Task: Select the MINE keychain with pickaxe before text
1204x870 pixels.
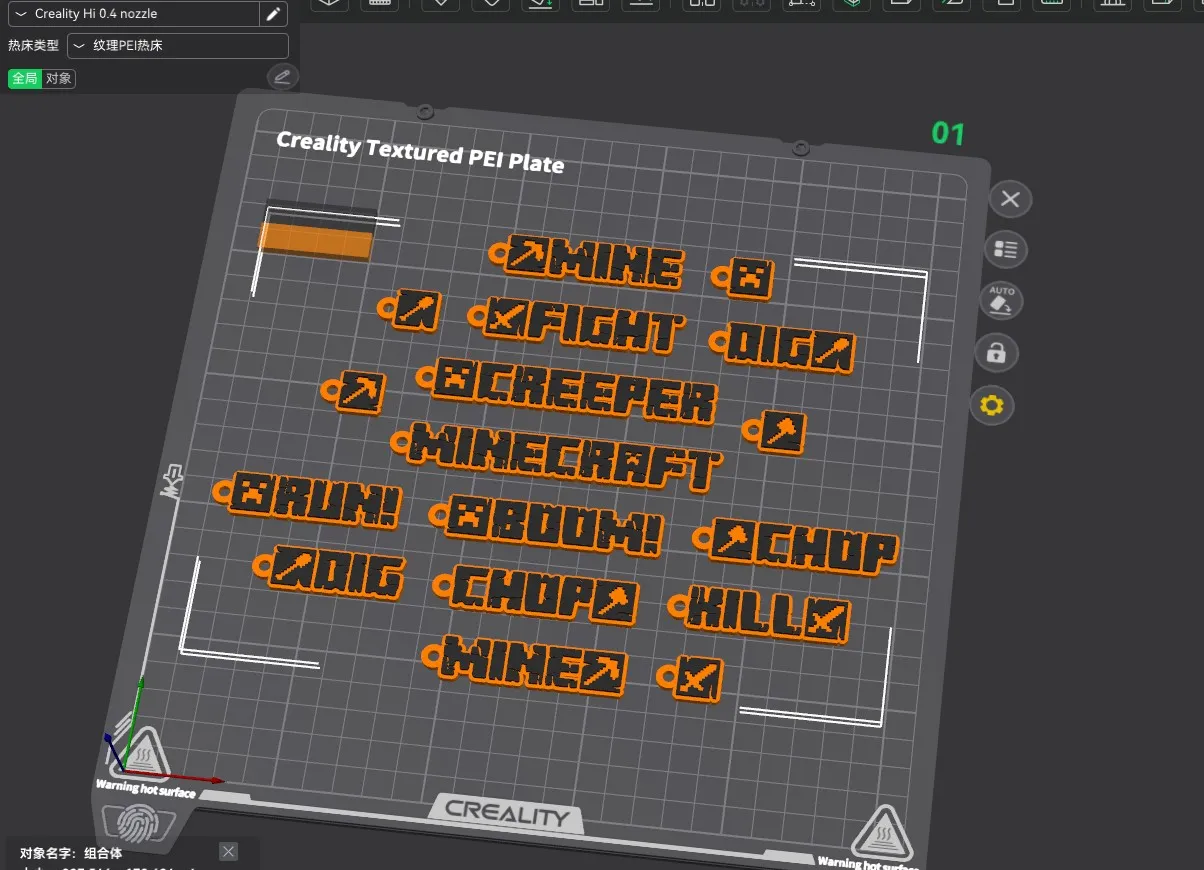Action: tap(588, 262)
